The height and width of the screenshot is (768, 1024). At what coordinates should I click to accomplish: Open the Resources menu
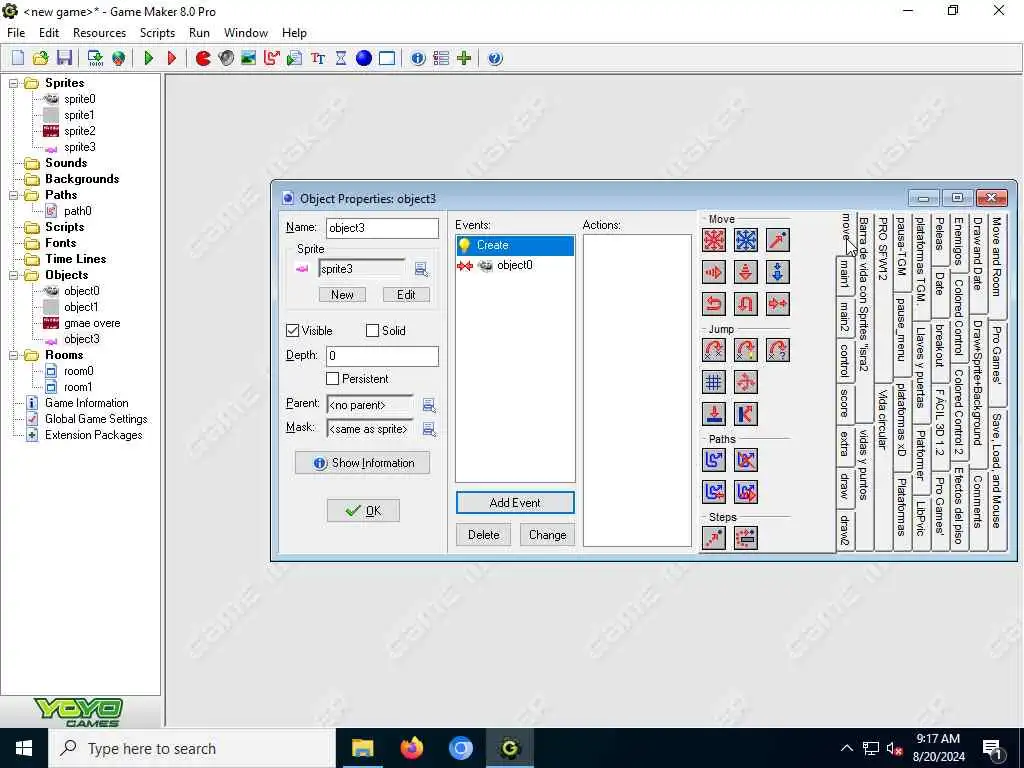pos(99,33)
